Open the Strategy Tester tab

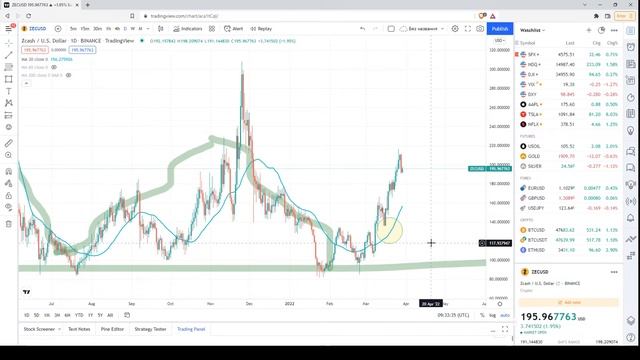coord(150,329)
